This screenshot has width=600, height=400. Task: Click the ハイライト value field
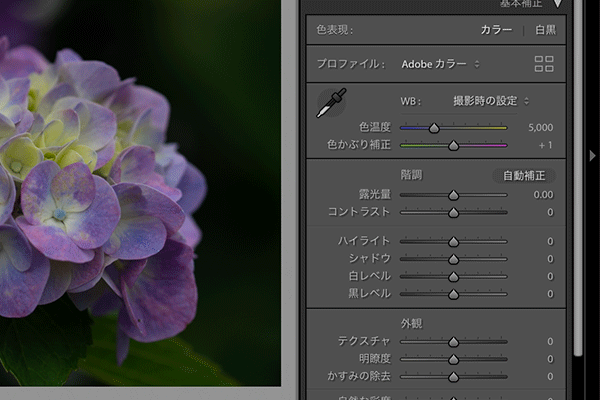550,242
